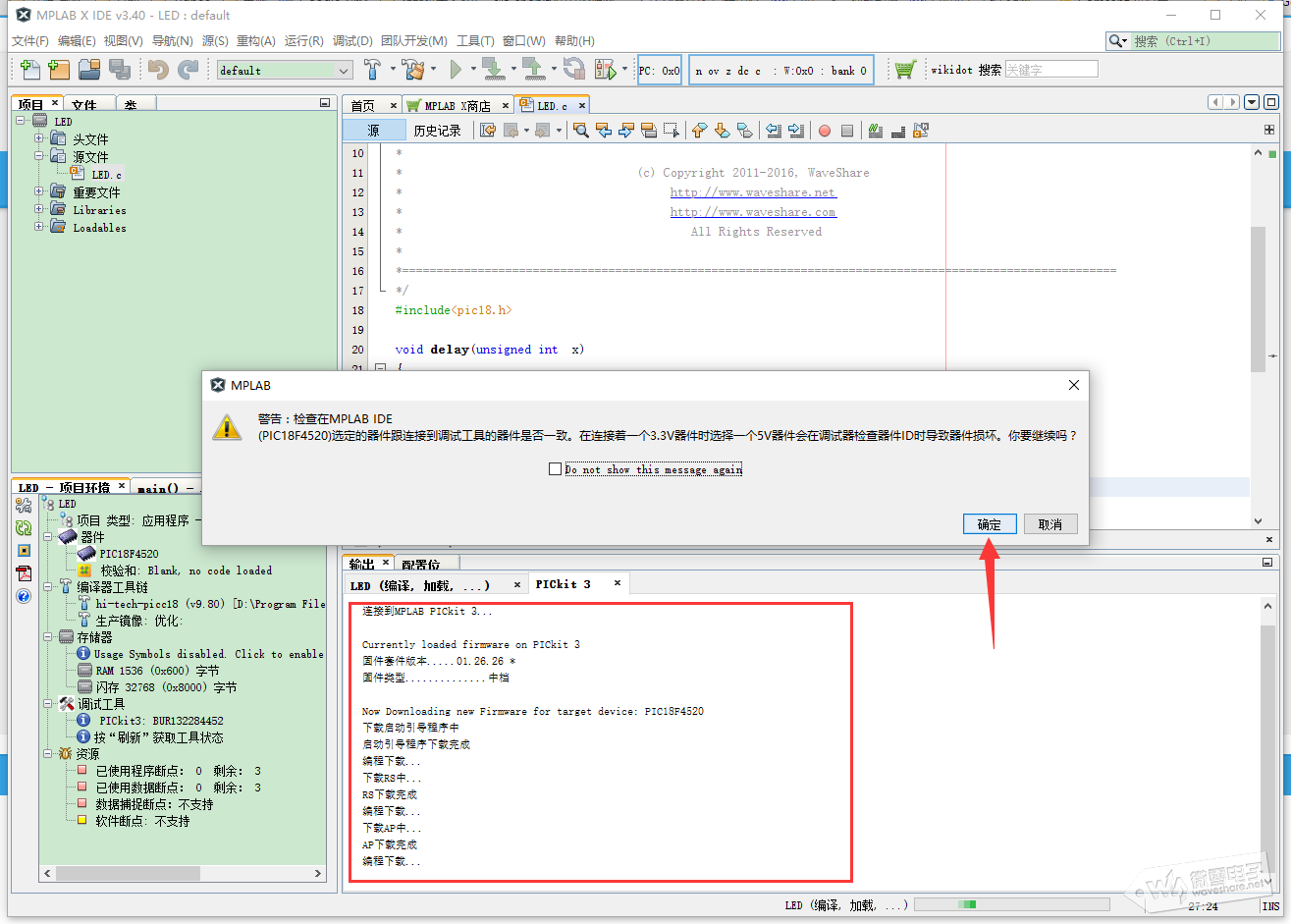Click the blue help icon in dashboard
The image size is (1291, 924).
pyautogui.click(x=24, y=596)
